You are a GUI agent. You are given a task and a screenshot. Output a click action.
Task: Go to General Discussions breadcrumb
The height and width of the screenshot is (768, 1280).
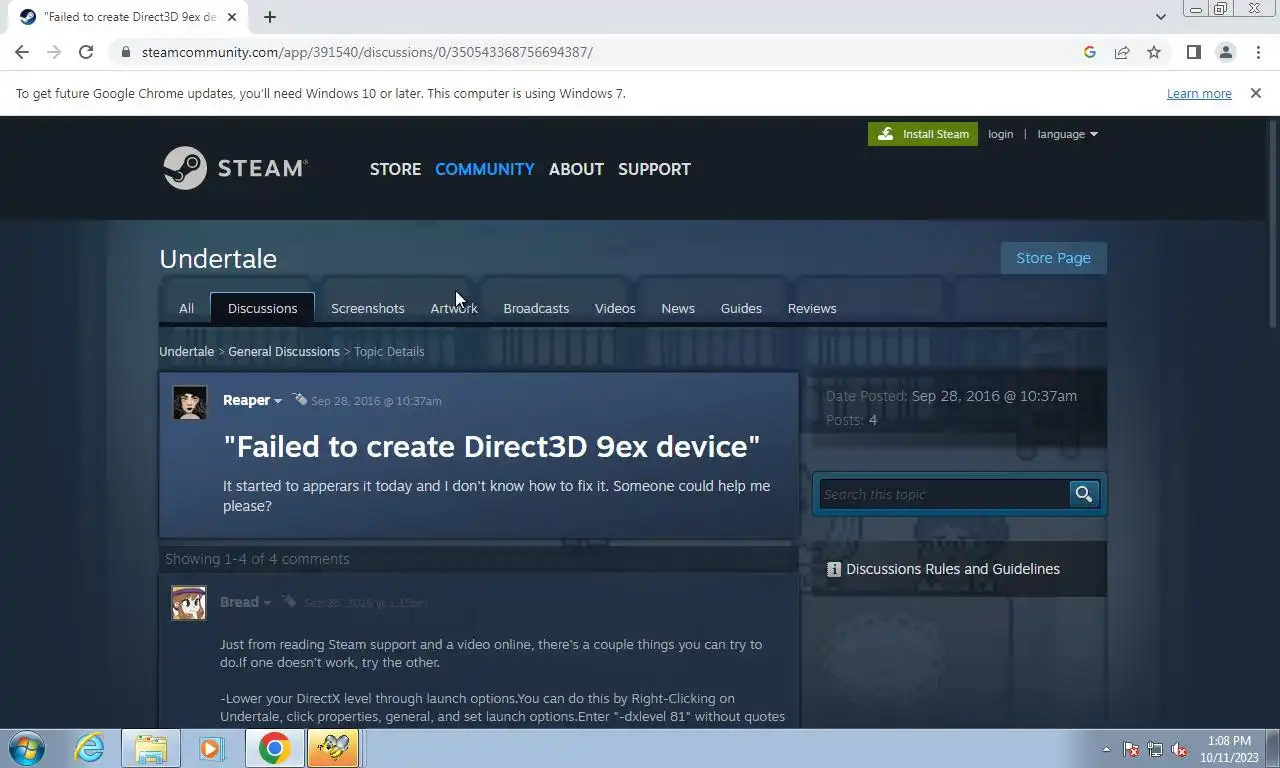pos(284,352)
